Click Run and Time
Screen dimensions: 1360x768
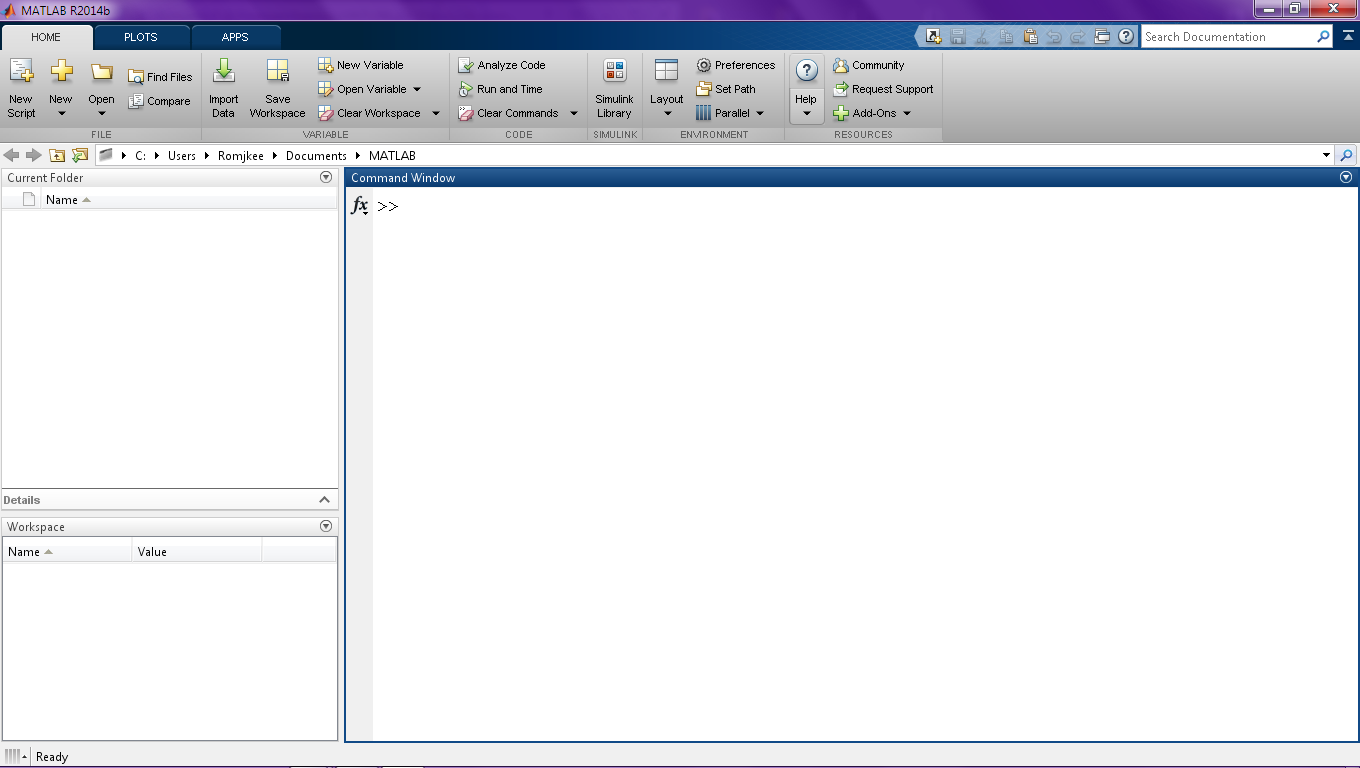[x=501, y=89]
